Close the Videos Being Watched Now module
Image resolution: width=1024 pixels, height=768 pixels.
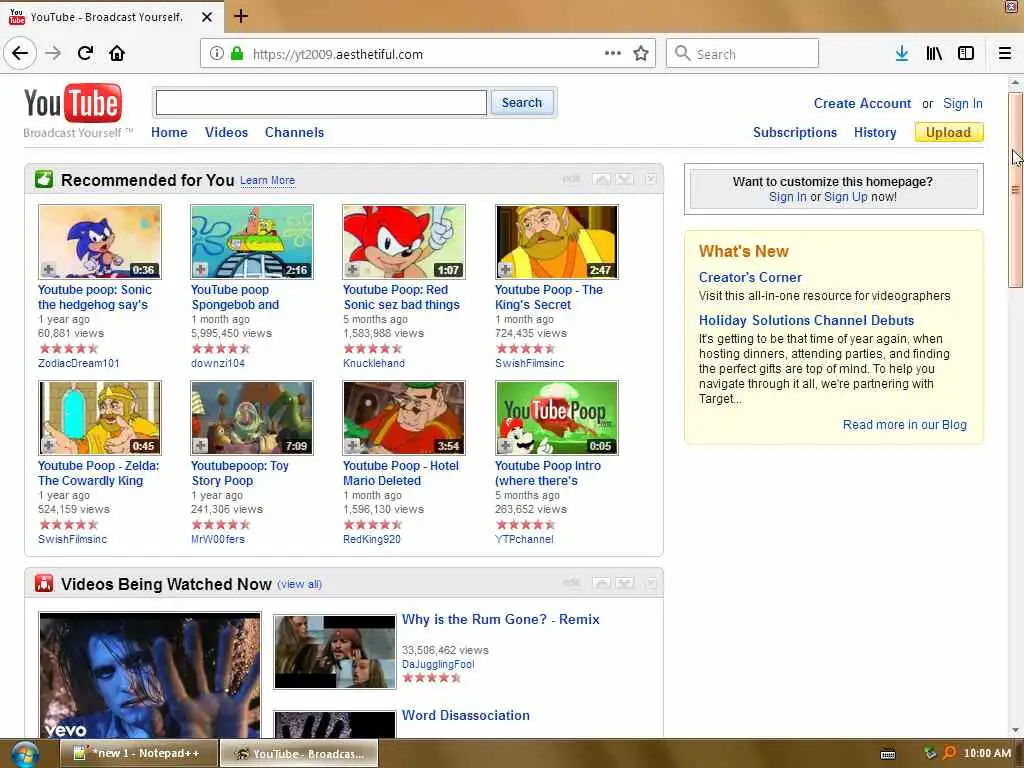(651, 583)
